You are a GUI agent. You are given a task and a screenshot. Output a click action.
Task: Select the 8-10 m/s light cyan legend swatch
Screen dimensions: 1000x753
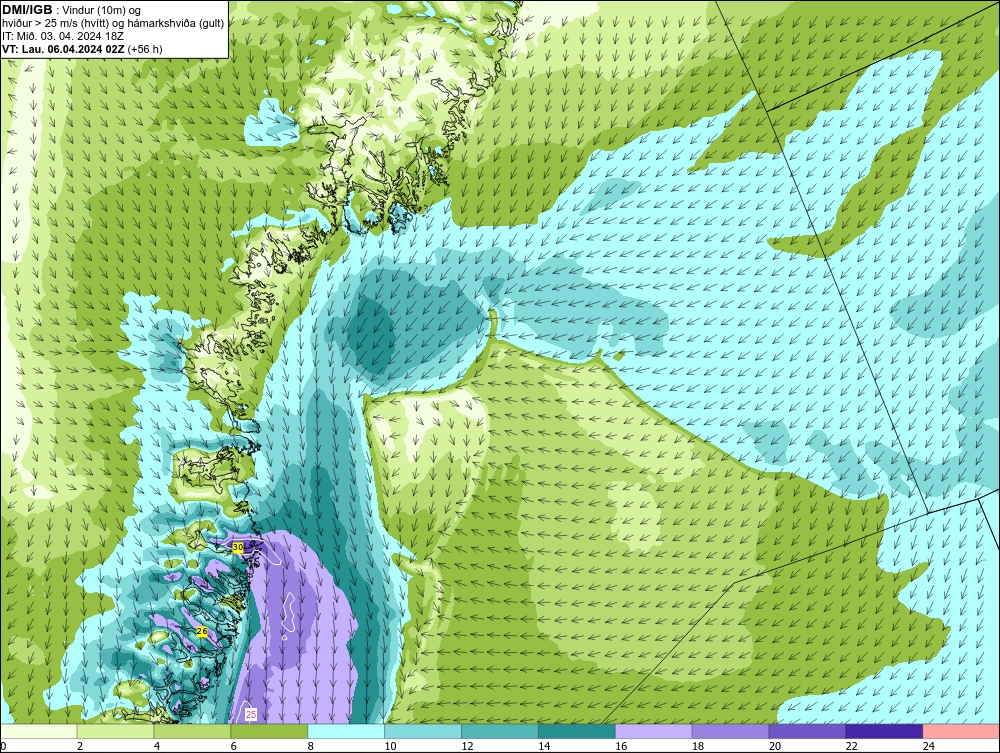pos(346,731)
